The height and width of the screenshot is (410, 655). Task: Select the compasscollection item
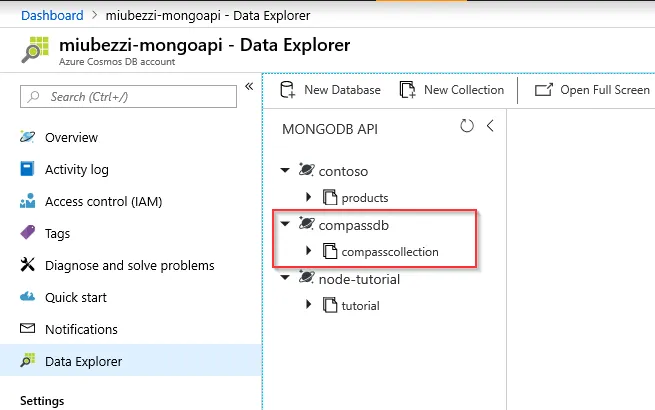coord(390,252)
